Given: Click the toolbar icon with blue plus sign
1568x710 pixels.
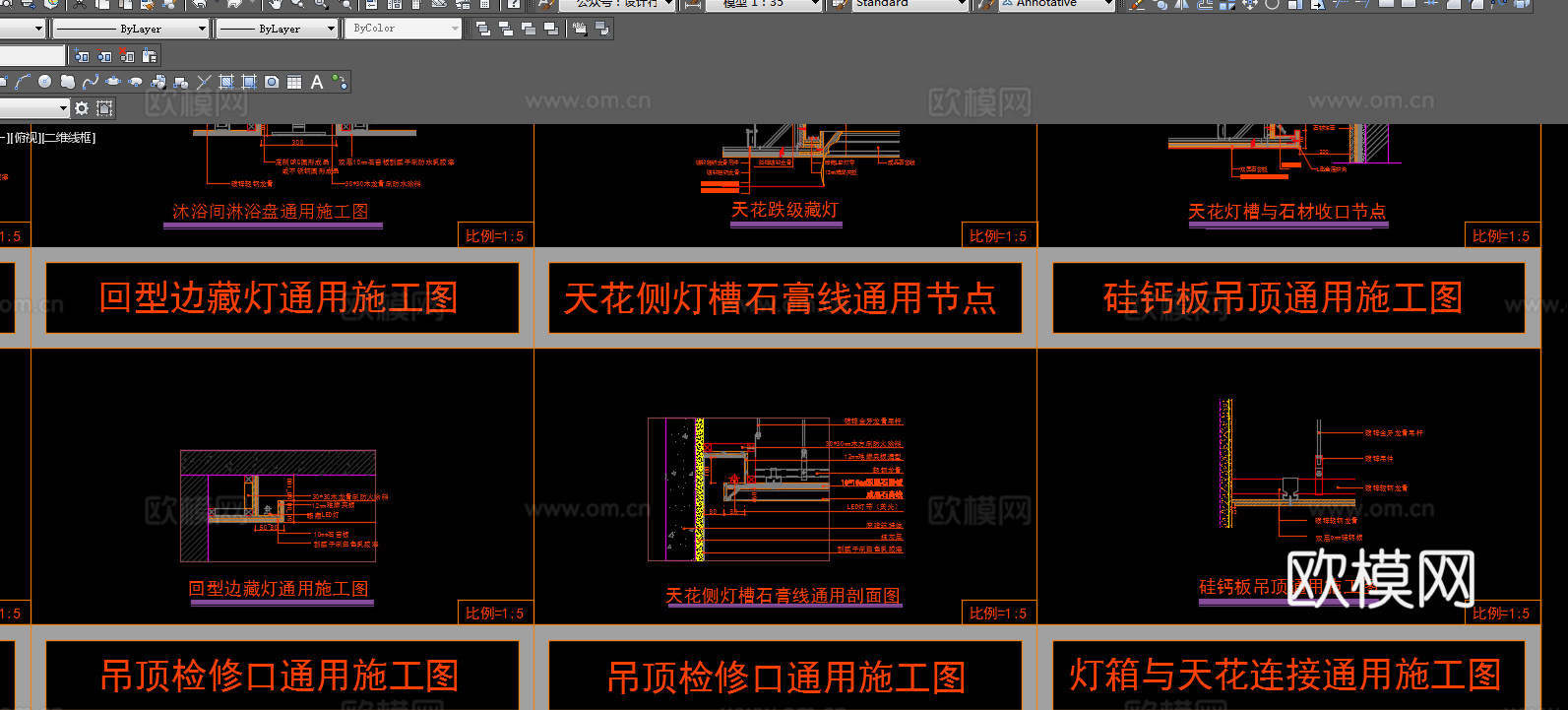Looking at the screenshot, I should coord(82,56).
